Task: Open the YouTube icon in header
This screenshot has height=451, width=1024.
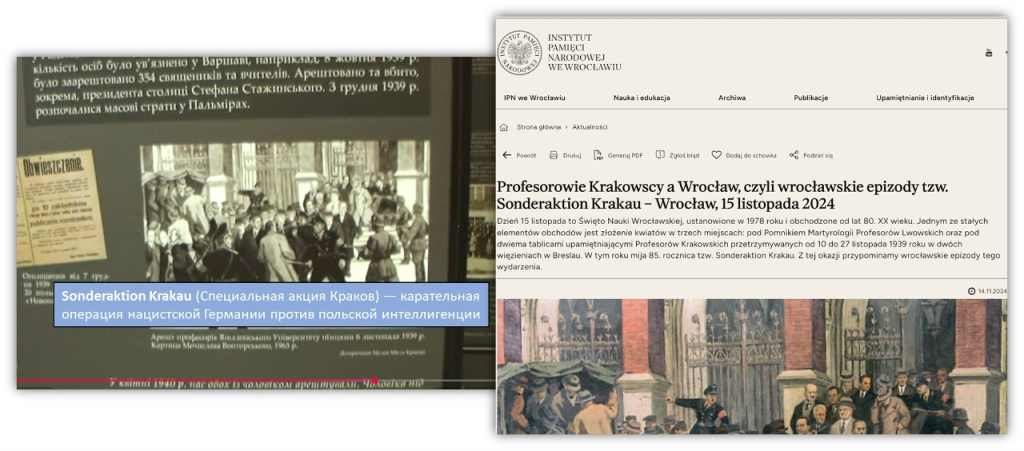Action: pos(989,52)
